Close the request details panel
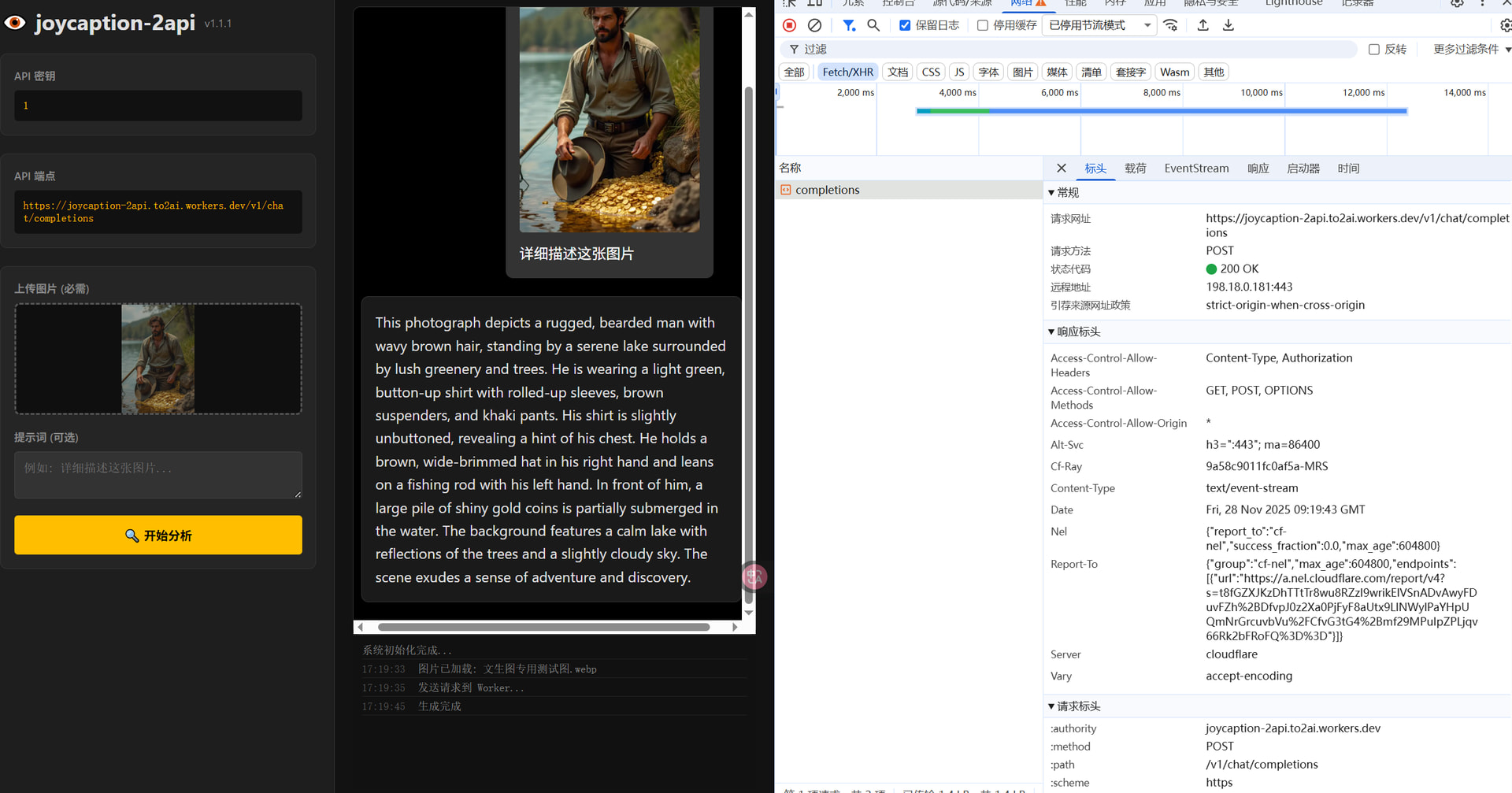This screenshot has height=793, width=1512. point(1062,169)
